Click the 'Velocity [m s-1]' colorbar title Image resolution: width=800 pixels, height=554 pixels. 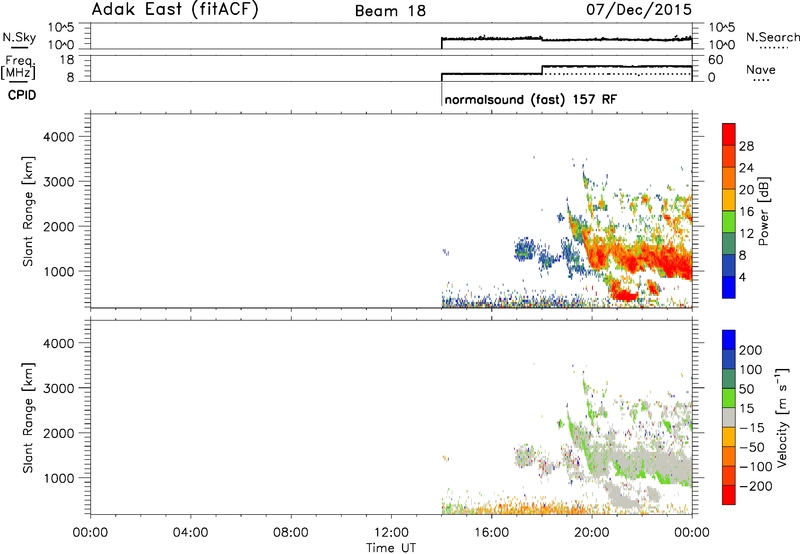(782, 418)
